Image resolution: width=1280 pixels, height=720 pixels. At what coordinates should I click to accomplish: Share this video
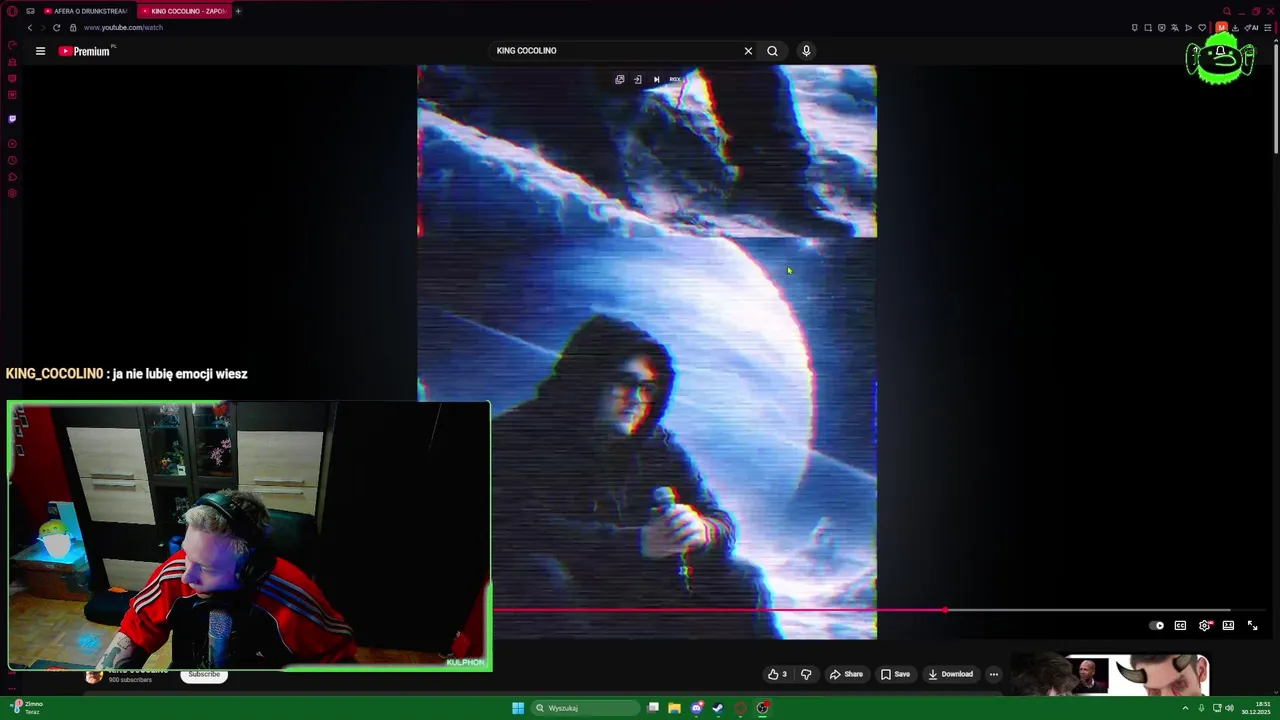pos(846,674)
